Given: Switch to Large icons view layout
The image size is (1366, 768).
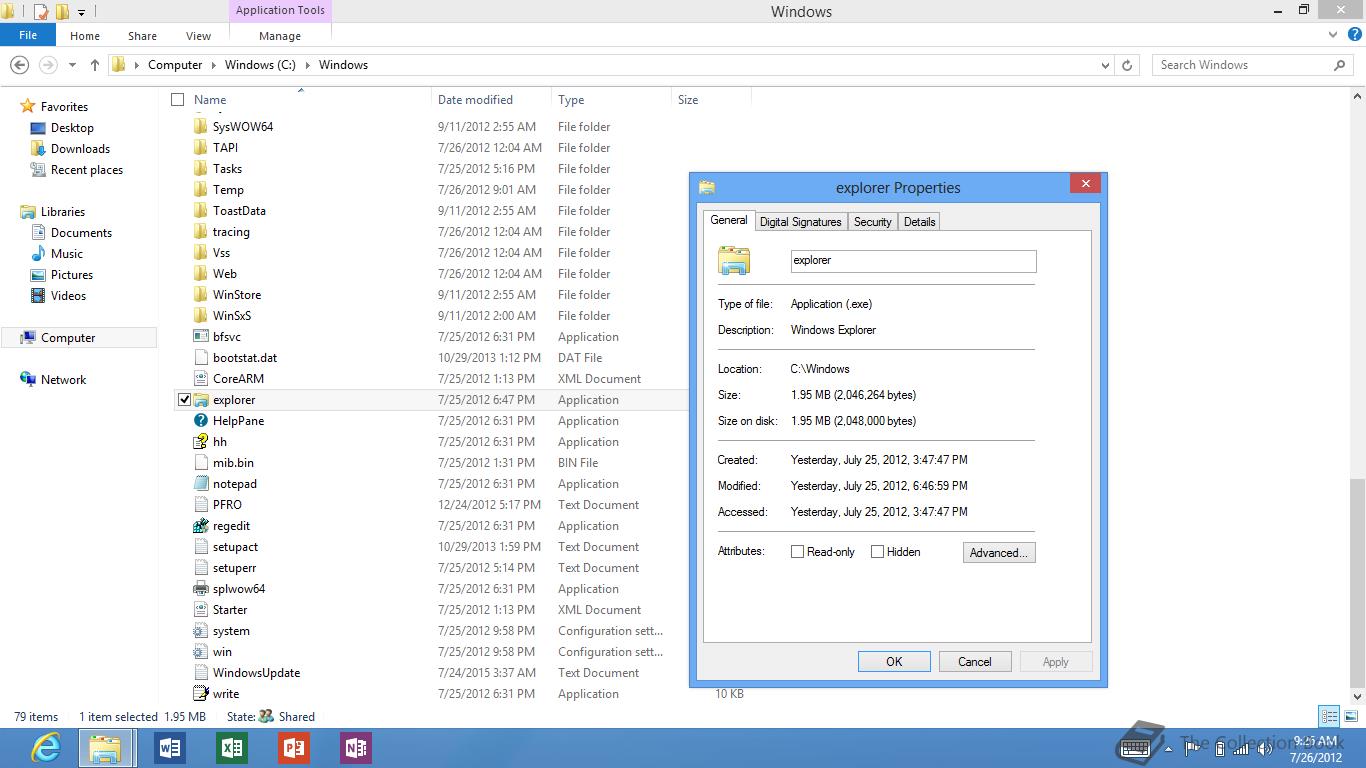Looking at the screenshot, I should click(1349, 716).
